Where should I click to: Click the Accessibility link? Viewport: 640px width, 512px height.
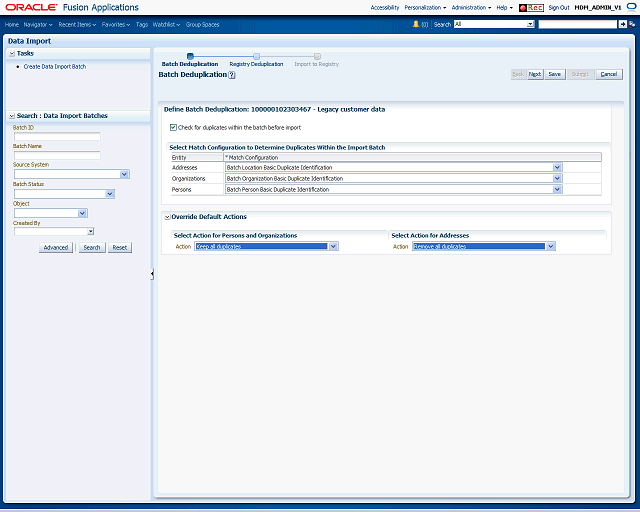(x=385, y=8)
